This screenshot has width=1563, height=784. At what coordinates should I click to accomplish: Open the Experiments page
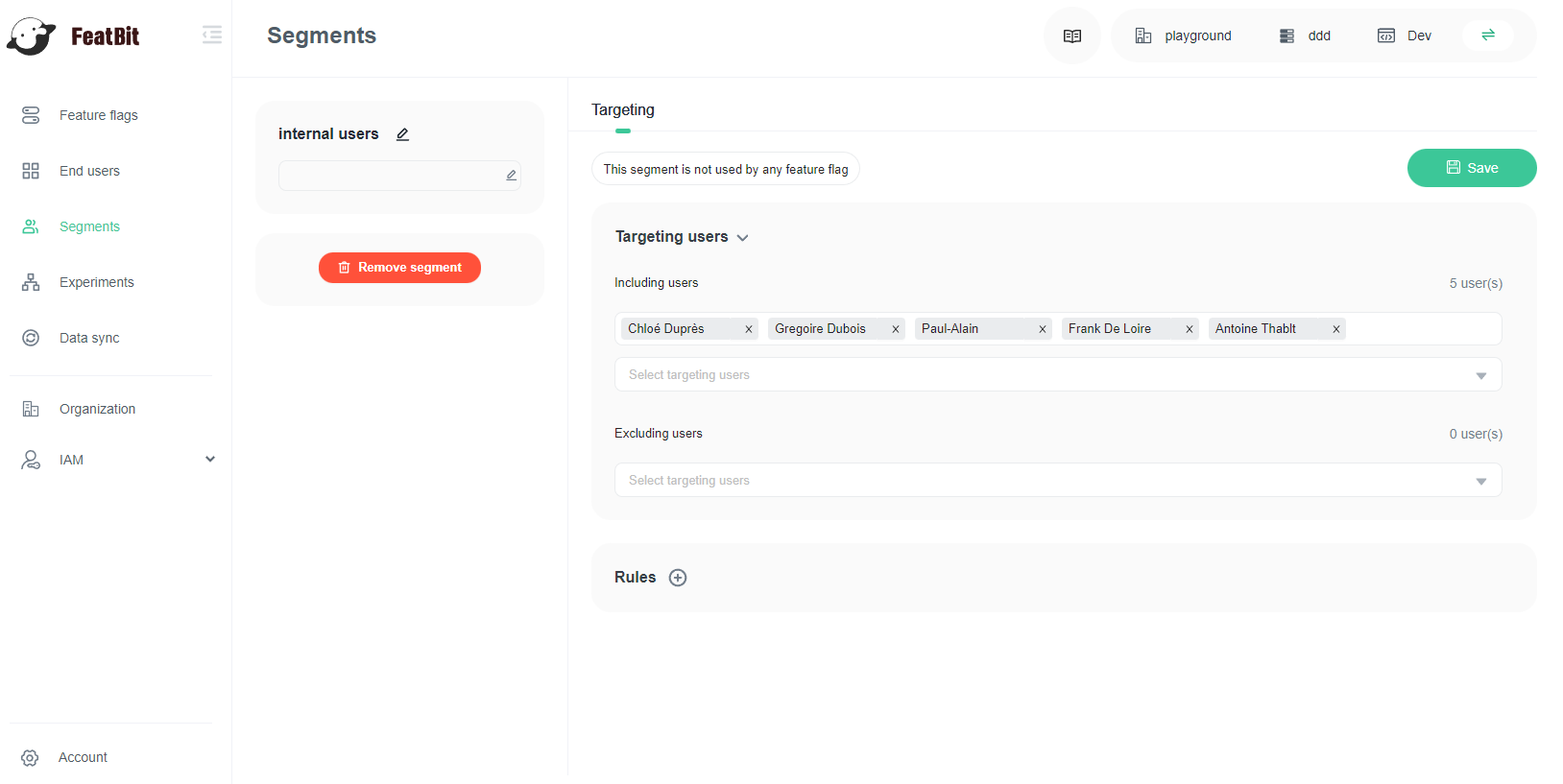click(x=96, y=282)
